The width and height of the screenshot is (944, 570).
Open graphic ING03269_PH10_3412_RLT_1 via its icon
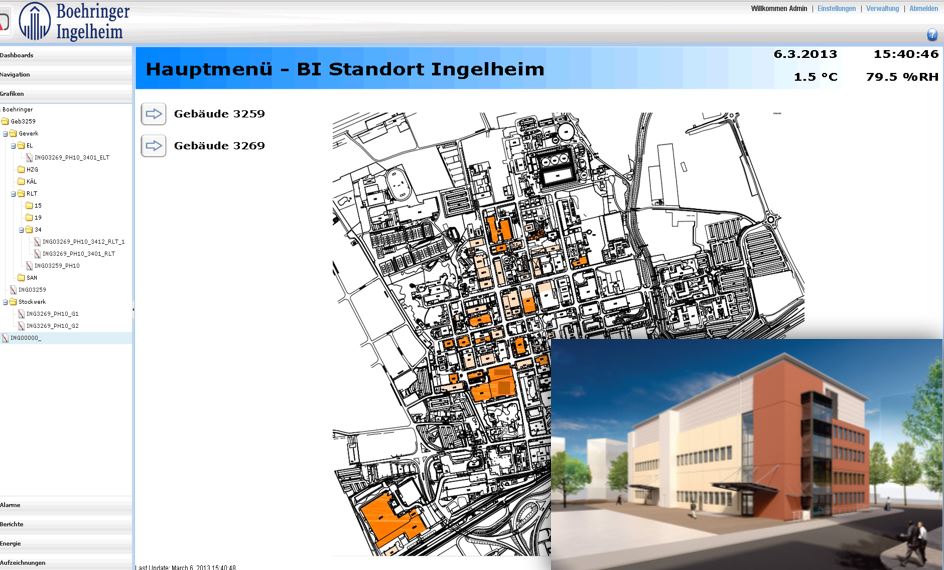click(x=37, y=242)
